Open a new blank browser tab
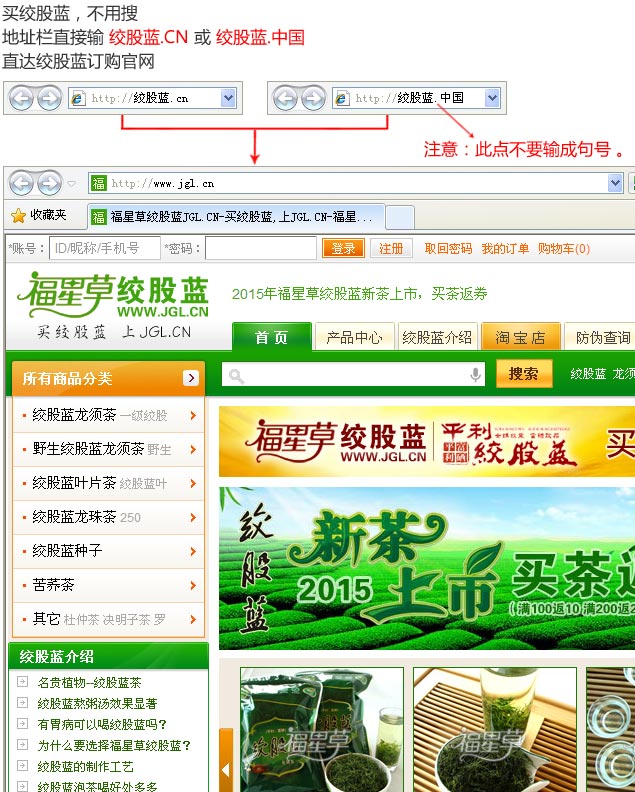The width and height of the screenshot is (635, 792). point(400,217)
